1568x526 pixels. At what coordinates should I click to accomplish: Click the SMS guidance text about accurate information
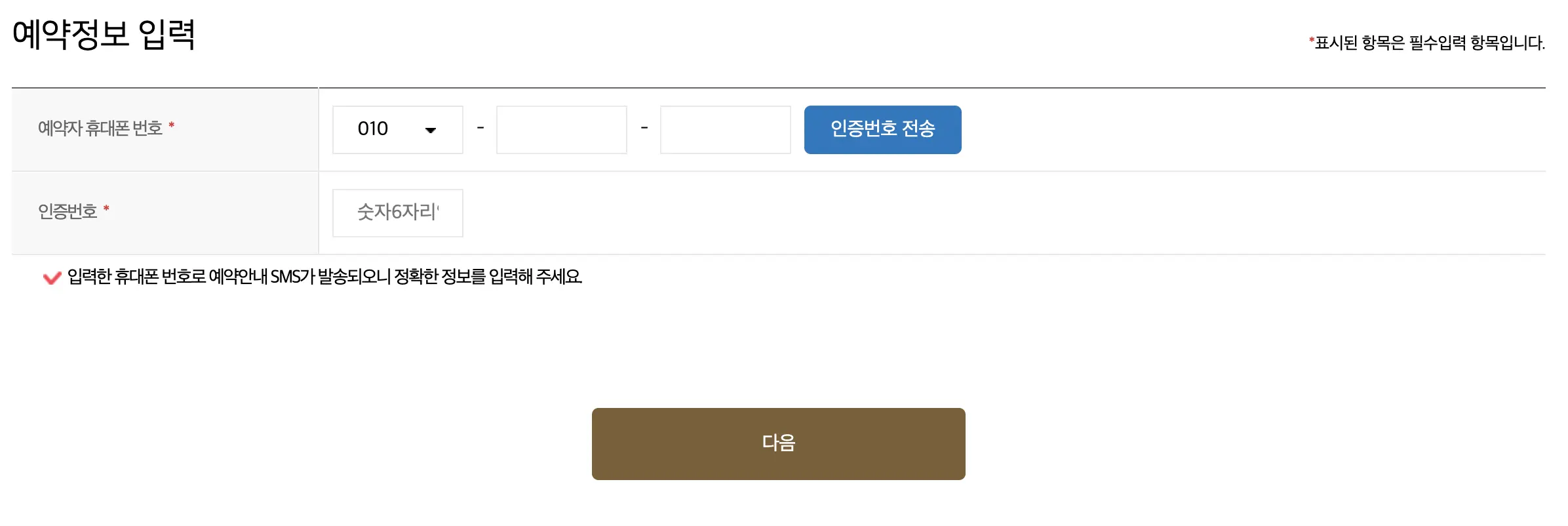coord(324,277)
